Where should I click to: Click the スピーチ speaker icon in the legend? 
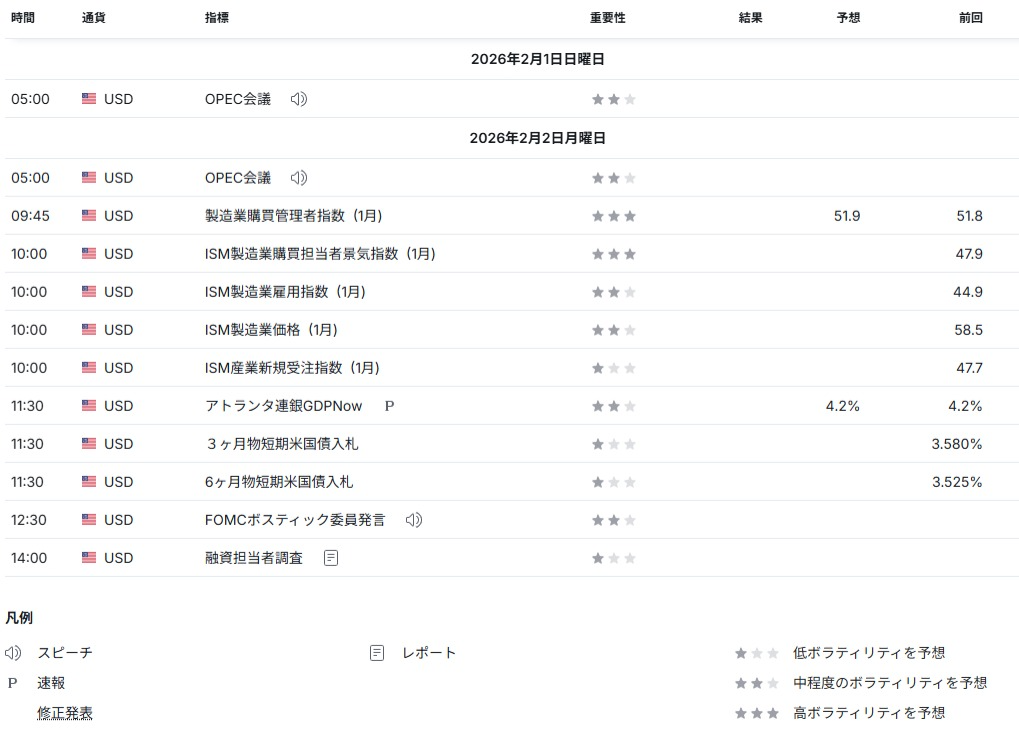pyautogui.click(x=13, y=653)
